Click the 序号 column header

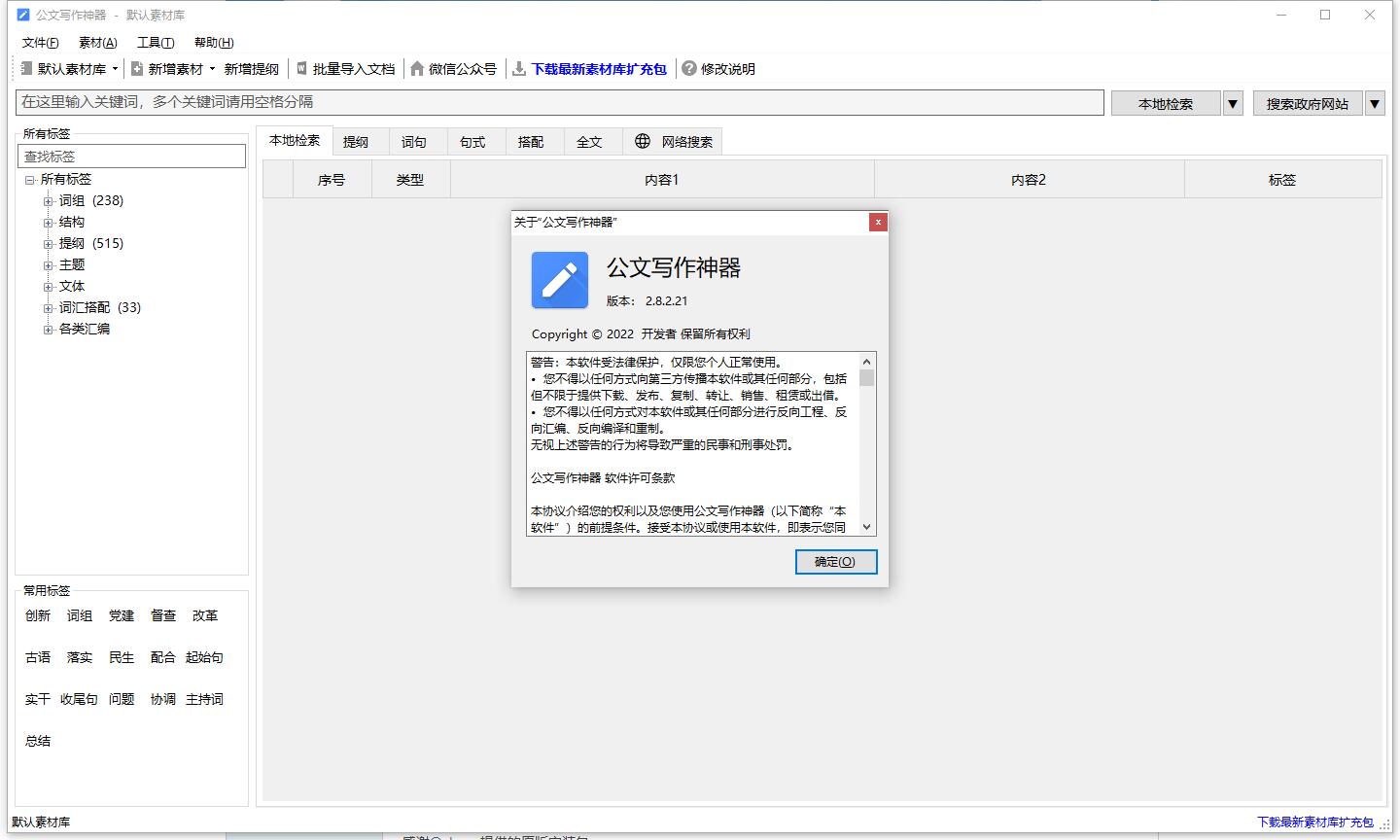(332, 180)
